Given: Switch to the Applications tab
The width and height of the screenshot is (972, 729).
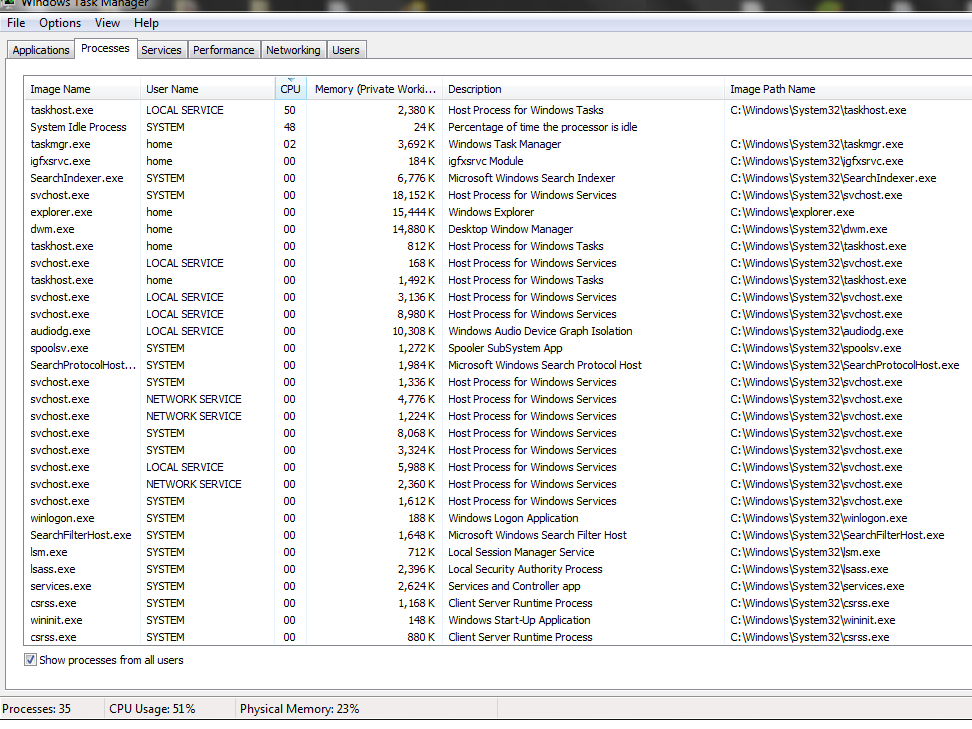Looking at the screenshot, I should pos(41,50).
